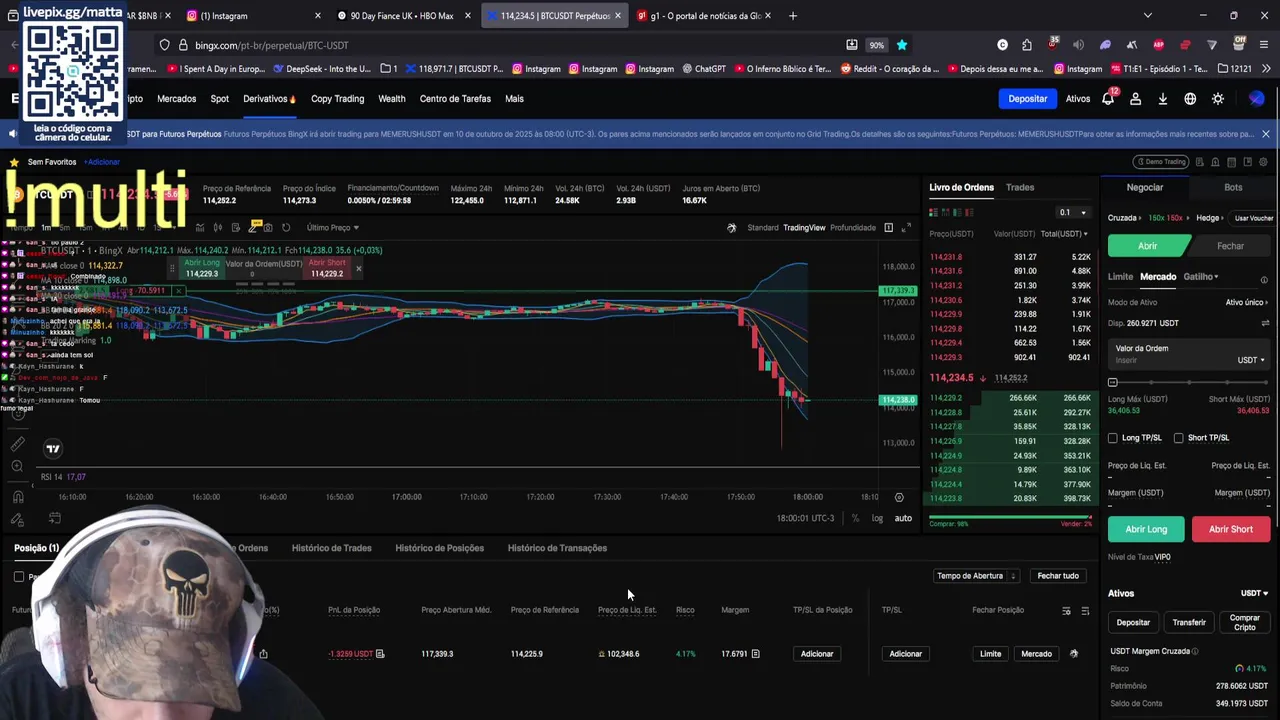Switch to Bots tab

(x=1233, y=188)
